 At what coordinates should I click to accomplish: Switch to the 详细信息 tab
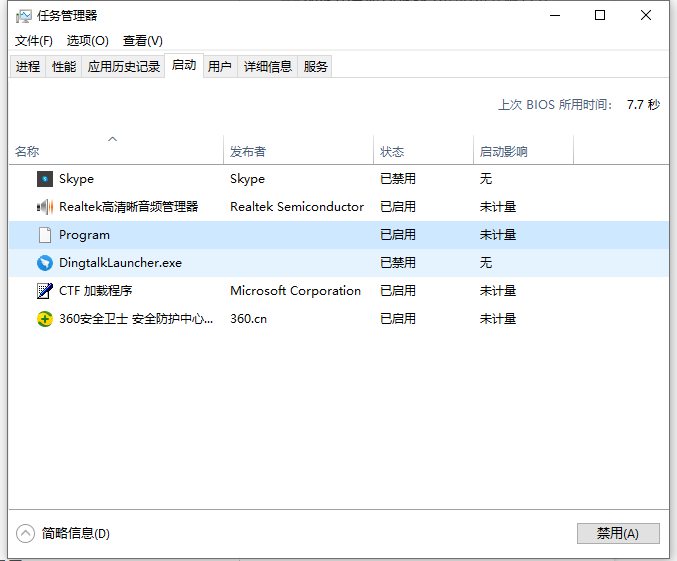click(268, 67)
